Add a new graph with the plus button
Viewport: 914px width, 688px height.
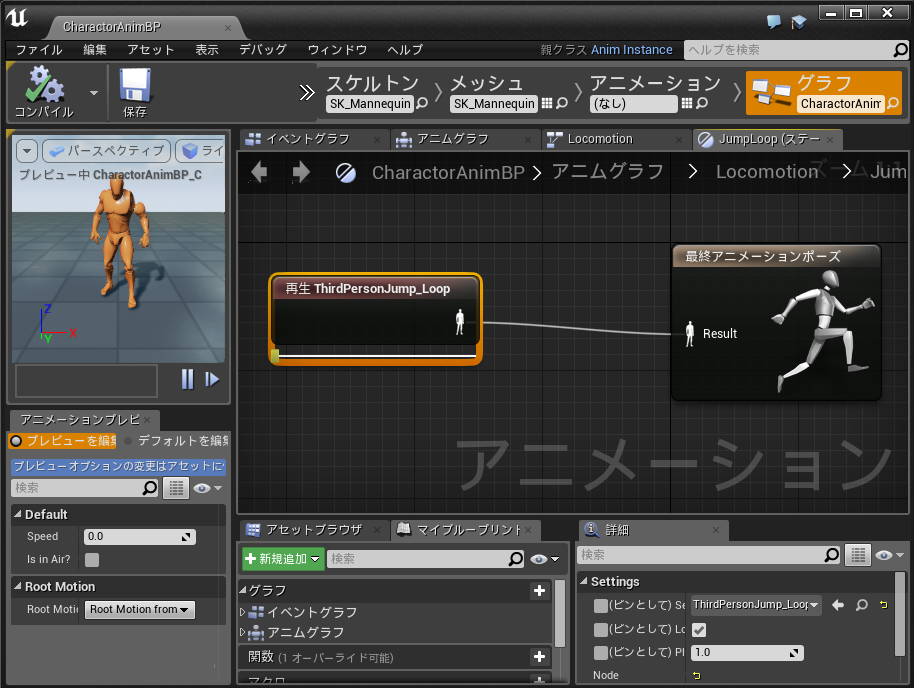coord(540,591)
